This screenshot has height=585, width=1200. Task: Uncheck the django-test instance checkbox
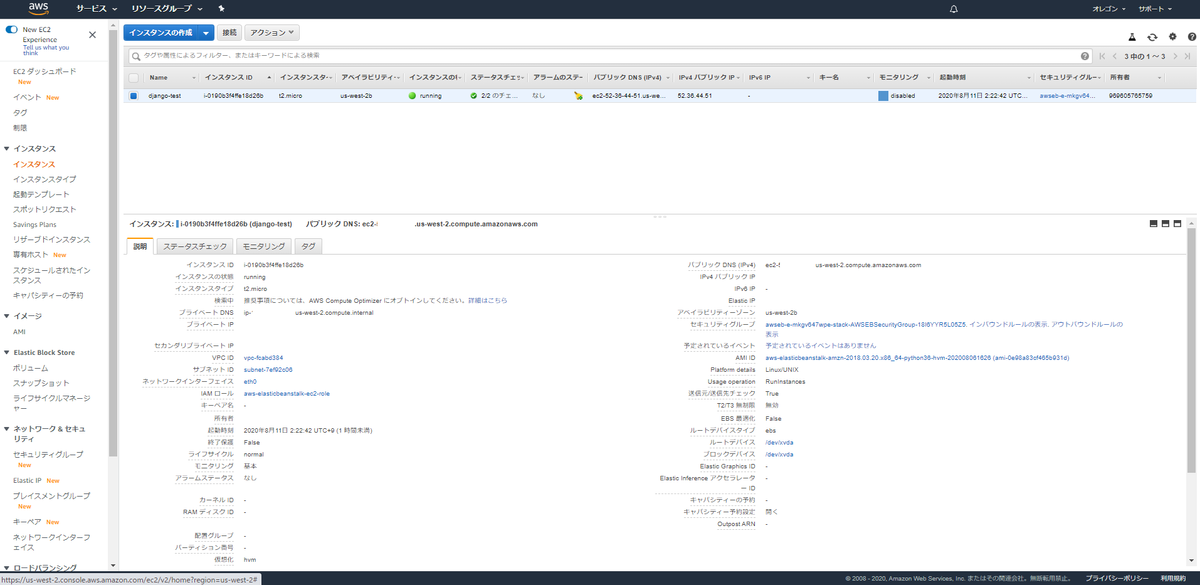(x=133, y=96)
